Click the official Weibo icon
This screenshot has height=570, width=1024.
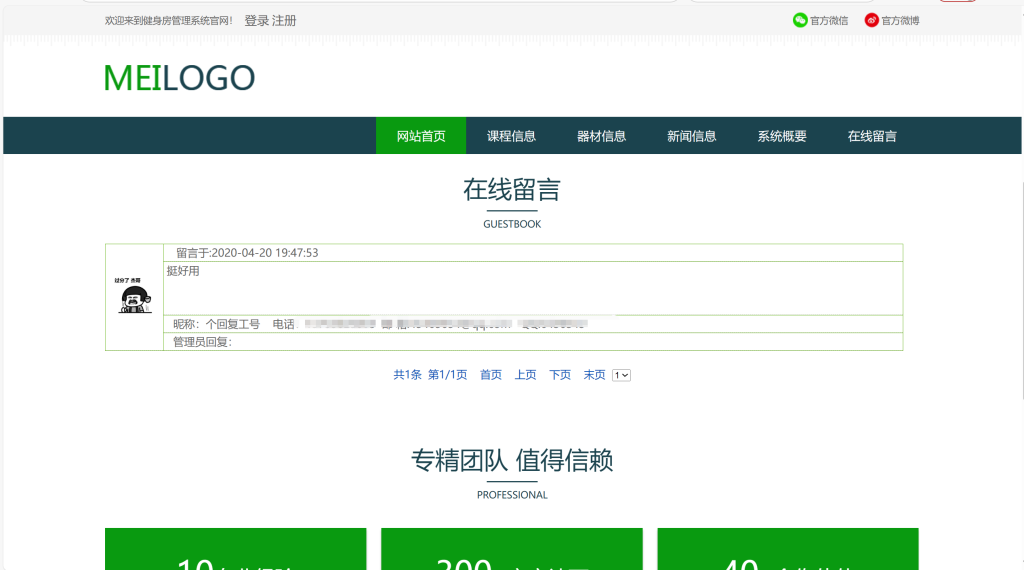coord(871,20)
